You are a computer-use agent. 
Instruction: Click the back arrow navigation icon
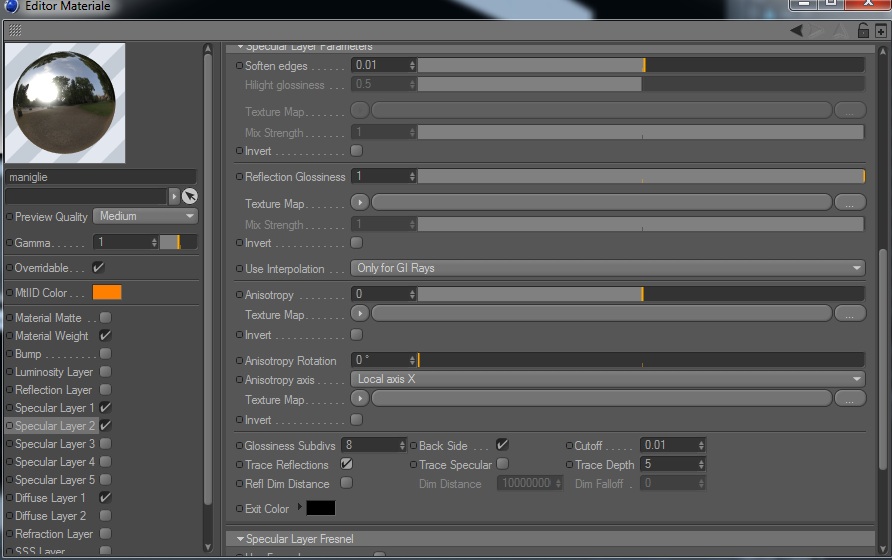(796, 31)
